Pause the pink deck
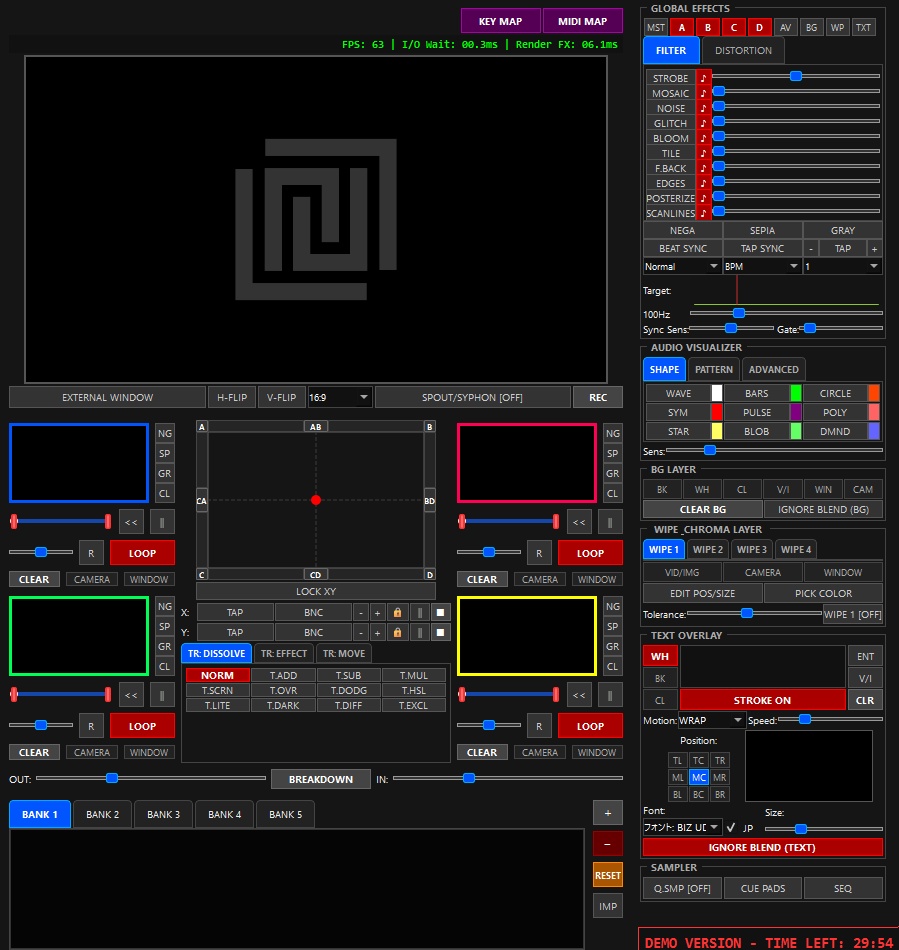The image size is (899, 950). pyautogui.click(x=610, y=522)
